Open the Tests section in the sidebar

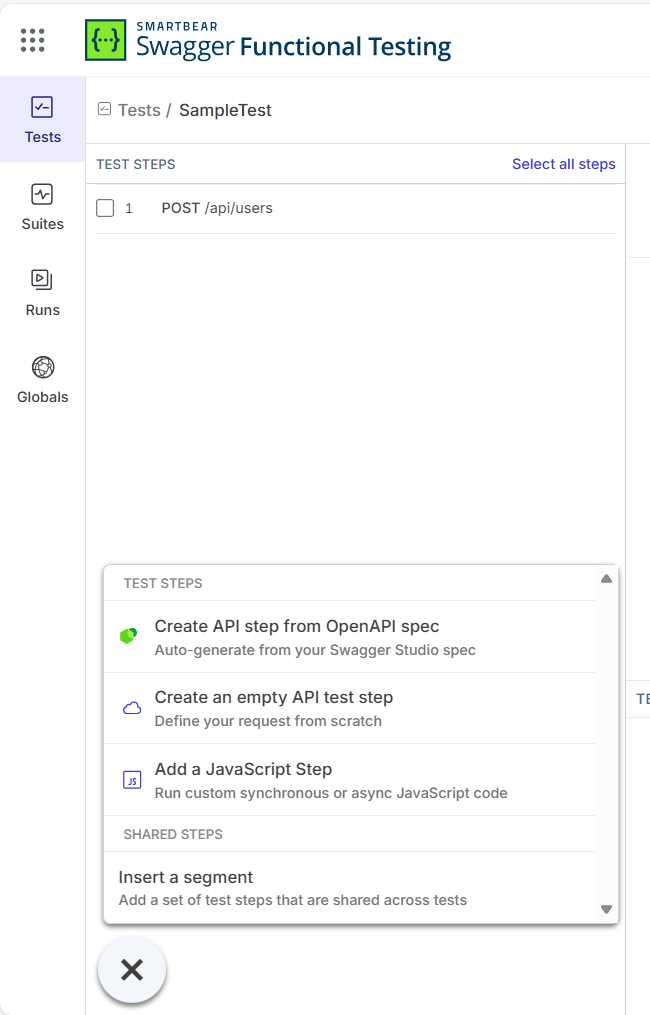(42, 119)
